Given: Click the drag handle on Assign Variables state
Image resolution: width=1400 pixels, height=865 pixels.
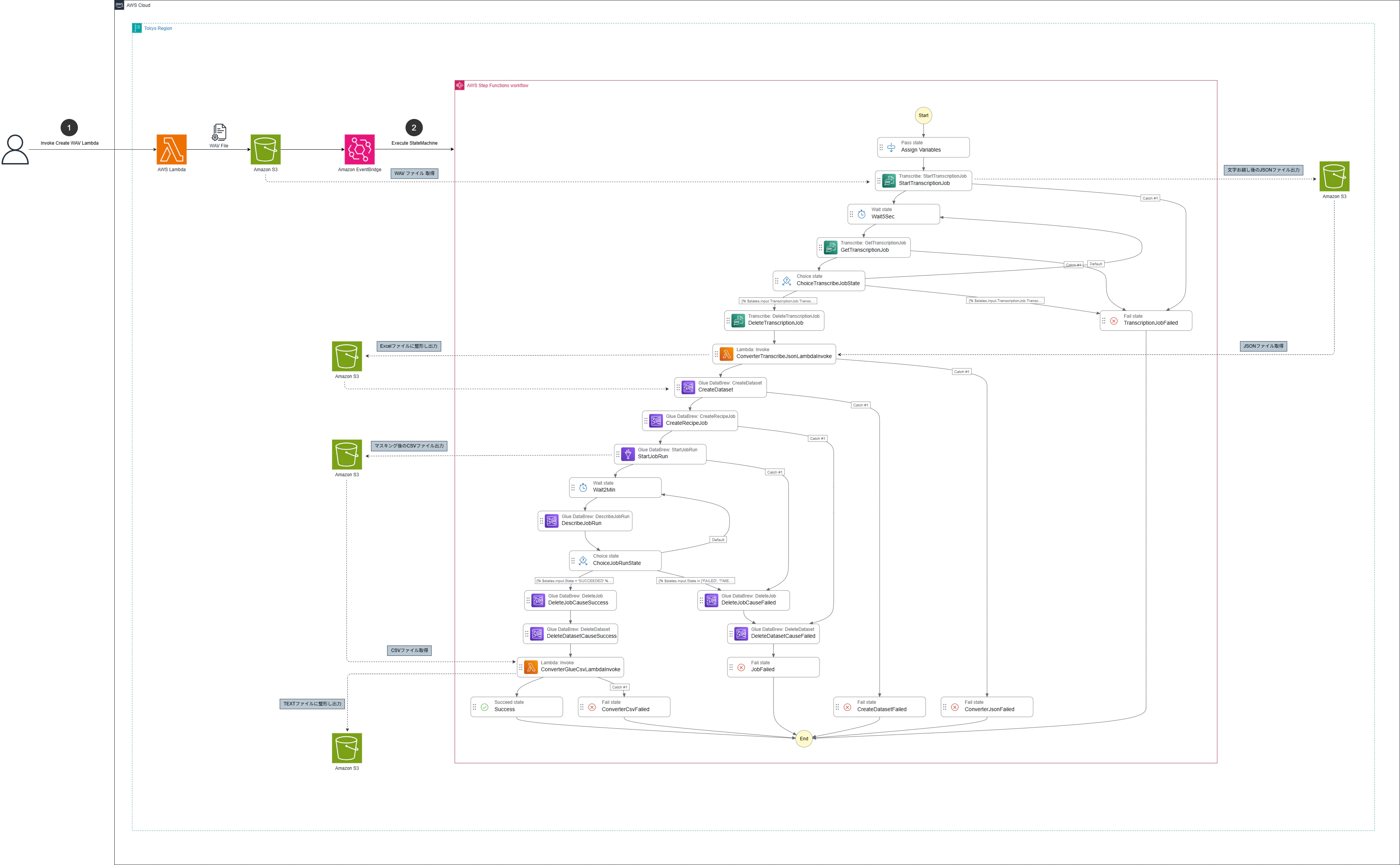Looking at the screenshot, I should 881,147.
